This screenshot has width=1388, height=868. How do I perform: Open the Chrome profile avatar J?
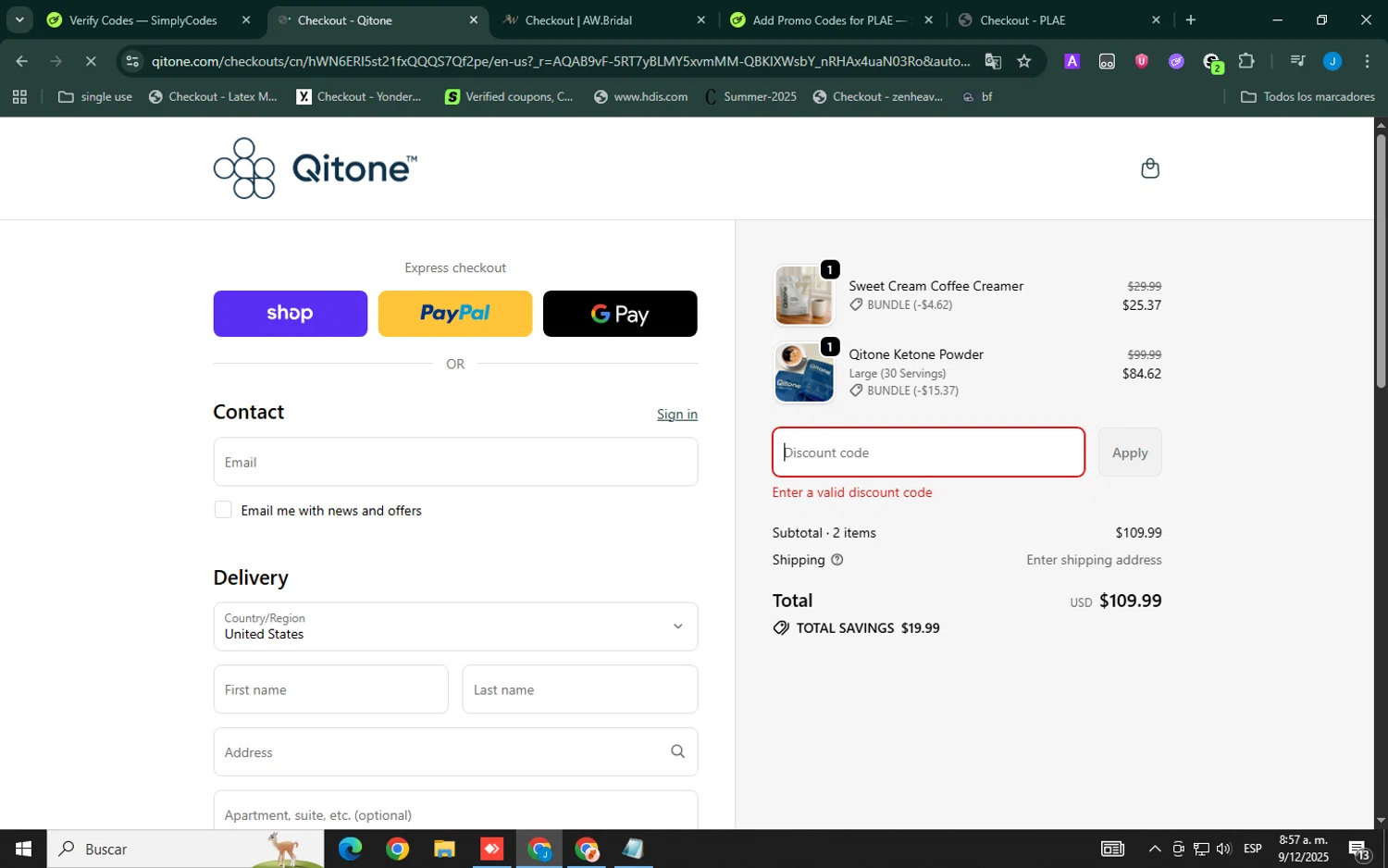click(1332, 61)
